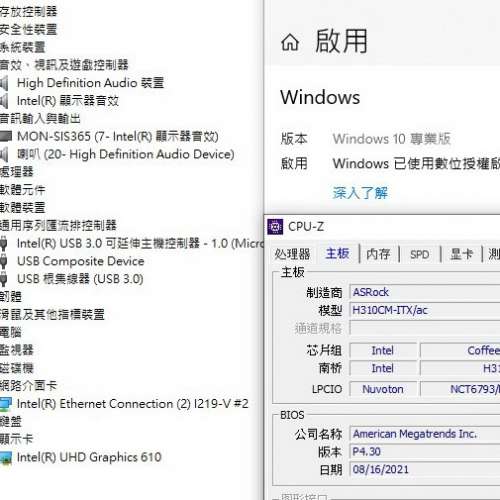This screenshot has width=500, height=500.
Task: Expand the 鍵盤 category
Action: (11, 422)
